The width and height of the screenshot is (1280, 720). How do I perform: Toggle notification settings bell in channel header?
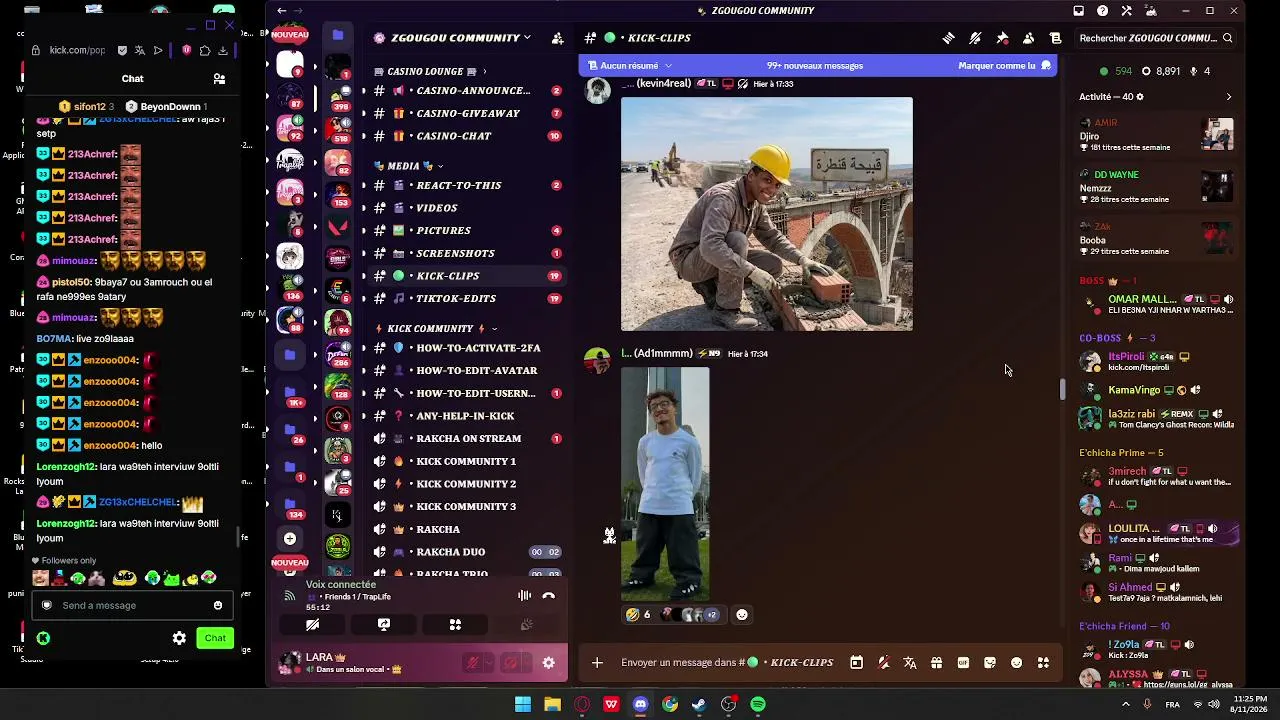coord(975,38)
